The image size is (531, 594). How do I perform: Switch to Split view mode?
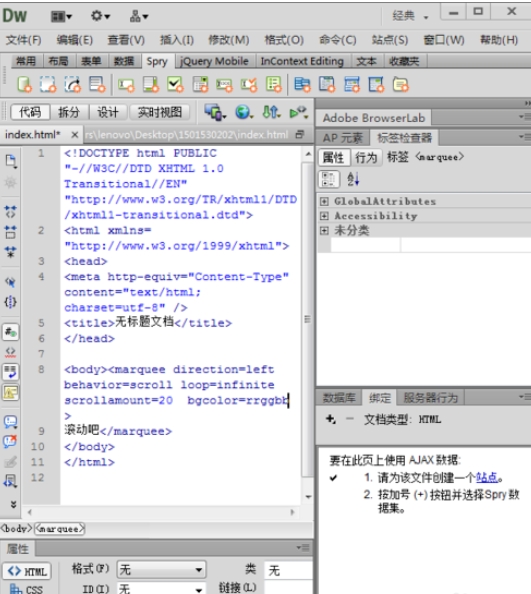tap(69, 112)
